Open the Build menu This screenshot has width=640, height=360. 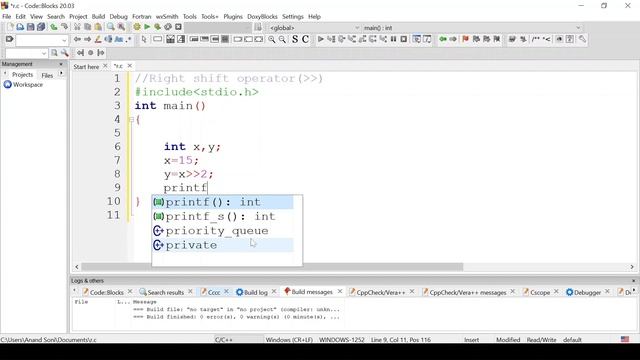coord(98,17)
